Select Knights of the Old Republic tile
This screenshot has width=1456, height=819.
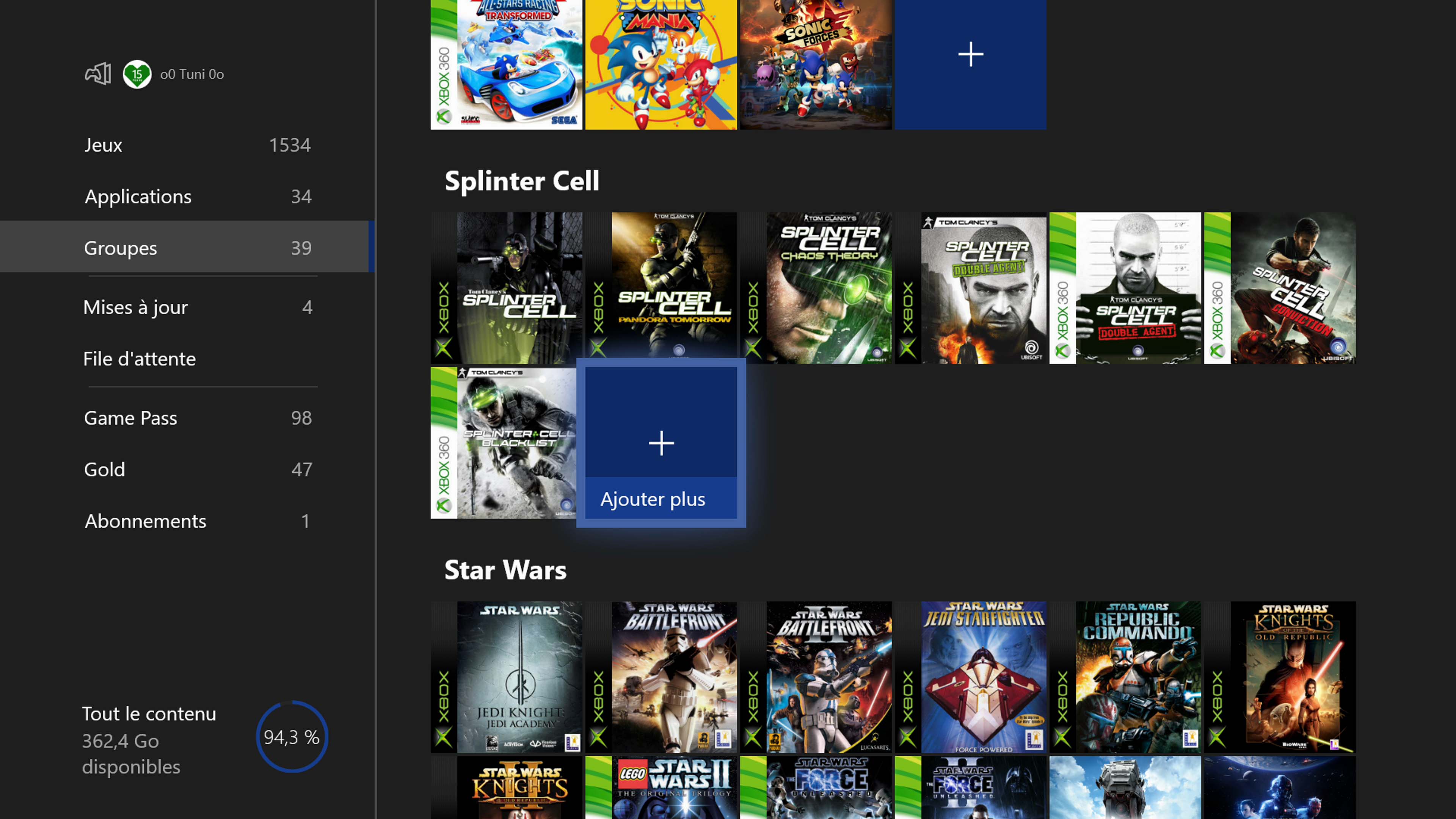click(x=1280, y=677)
